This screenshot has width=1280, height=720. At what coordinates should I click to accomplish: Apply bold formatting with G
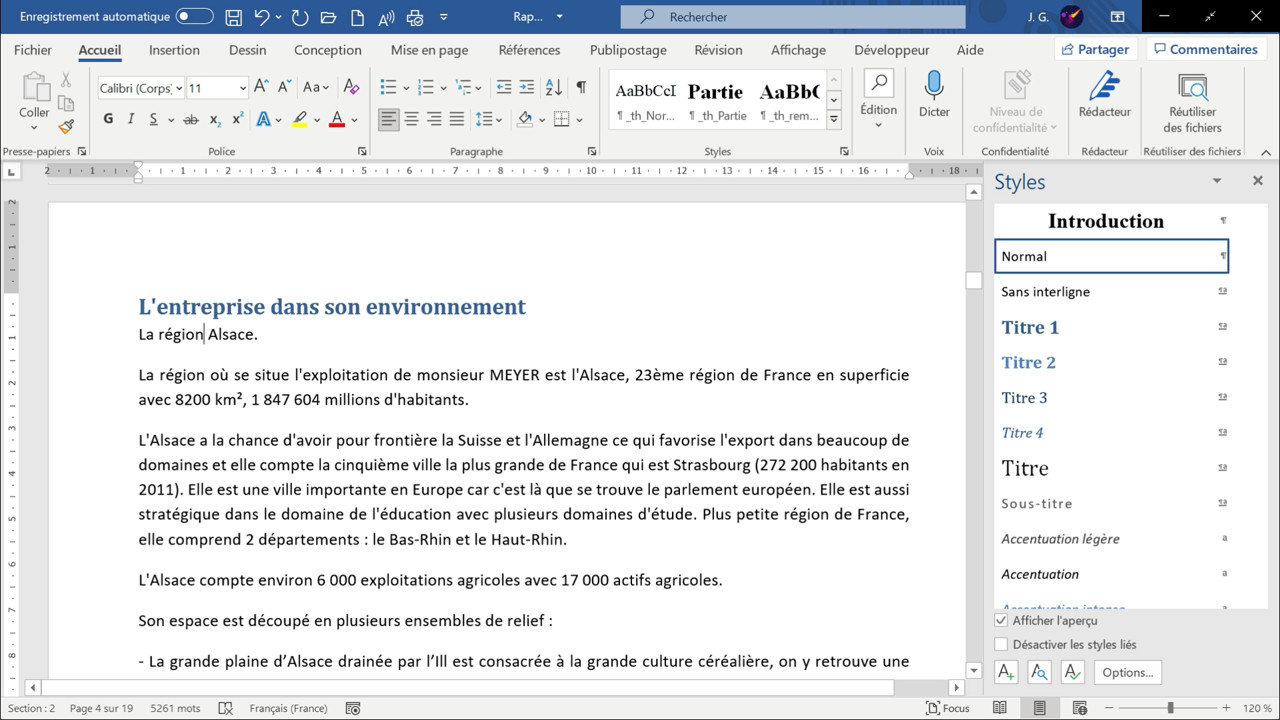pos(108,119)
